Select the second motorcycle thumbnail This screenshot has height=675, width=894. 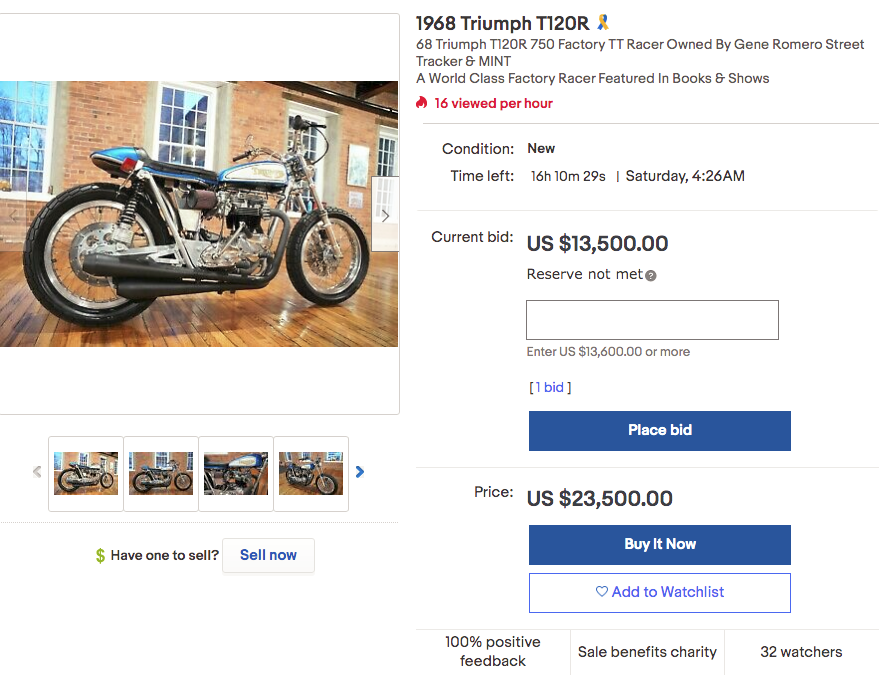coord(161,473)
